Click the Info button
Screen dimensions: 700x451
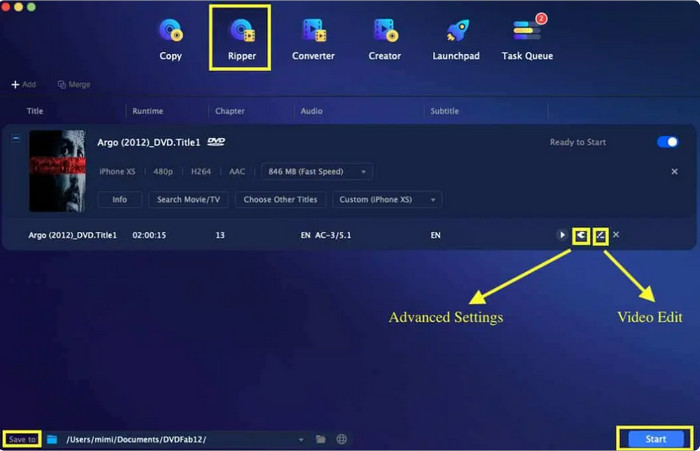click(x=120, y=200)
